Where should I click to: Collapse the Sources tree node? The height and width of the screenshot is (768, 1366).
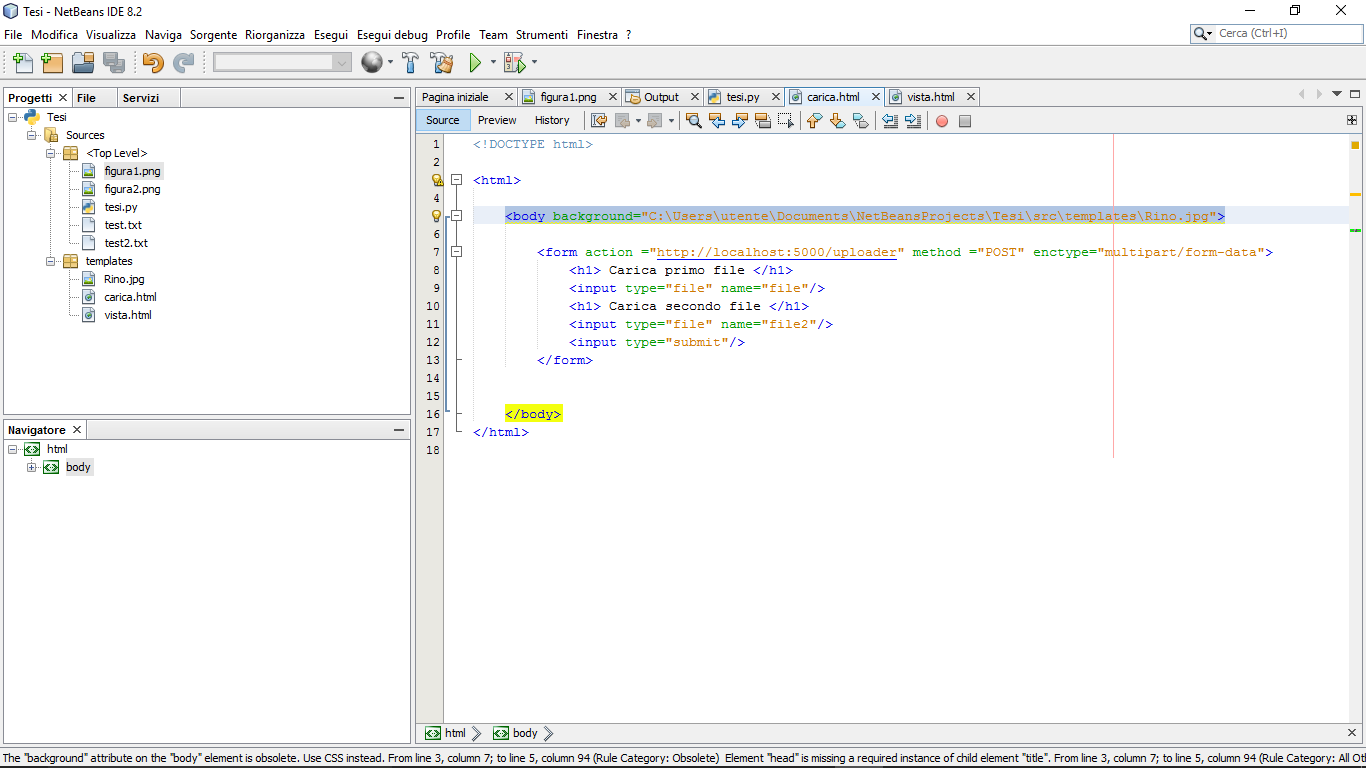point(32,135)
